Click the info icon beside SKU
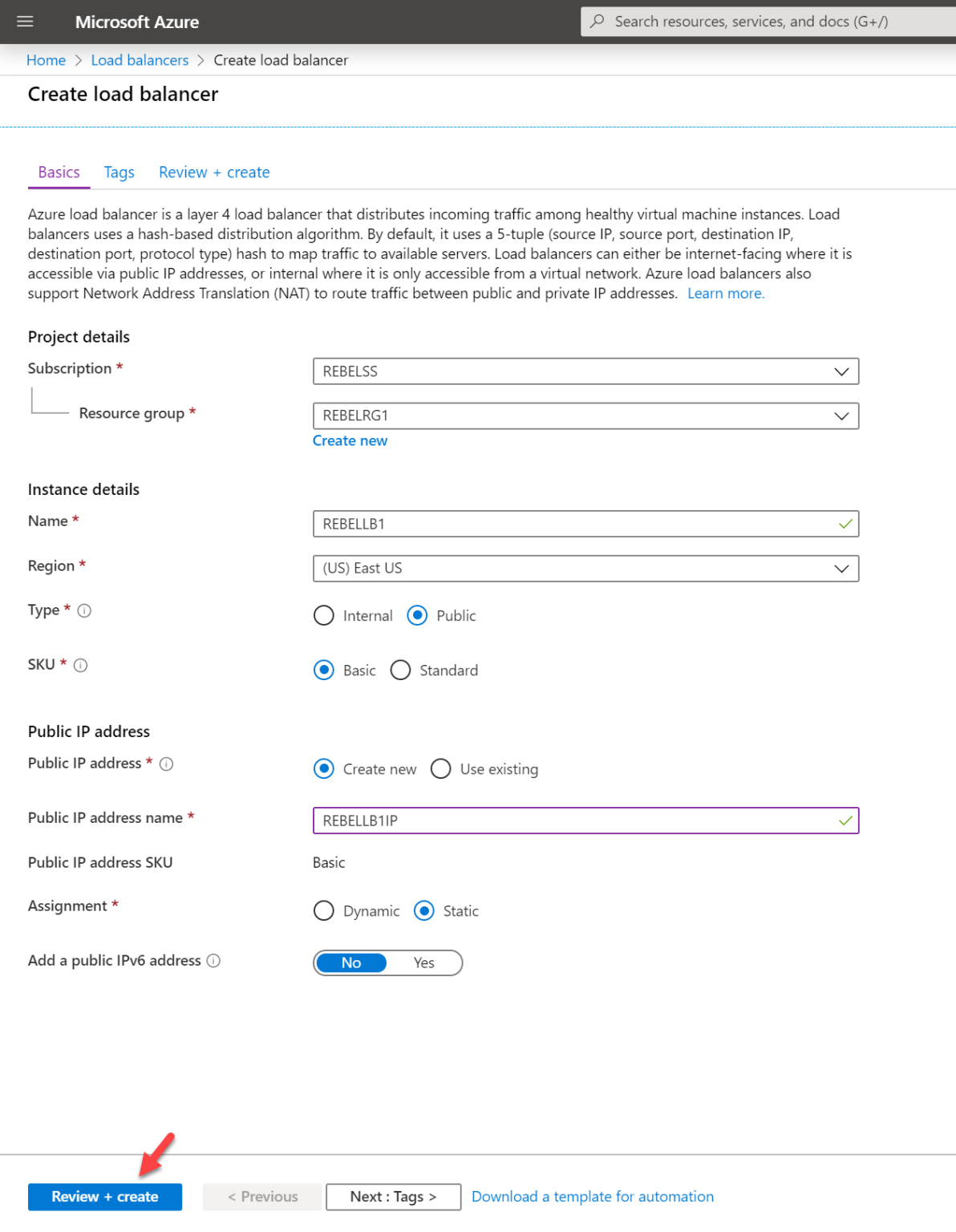Viewport: 956px width, 1232px height. point(80,665)
